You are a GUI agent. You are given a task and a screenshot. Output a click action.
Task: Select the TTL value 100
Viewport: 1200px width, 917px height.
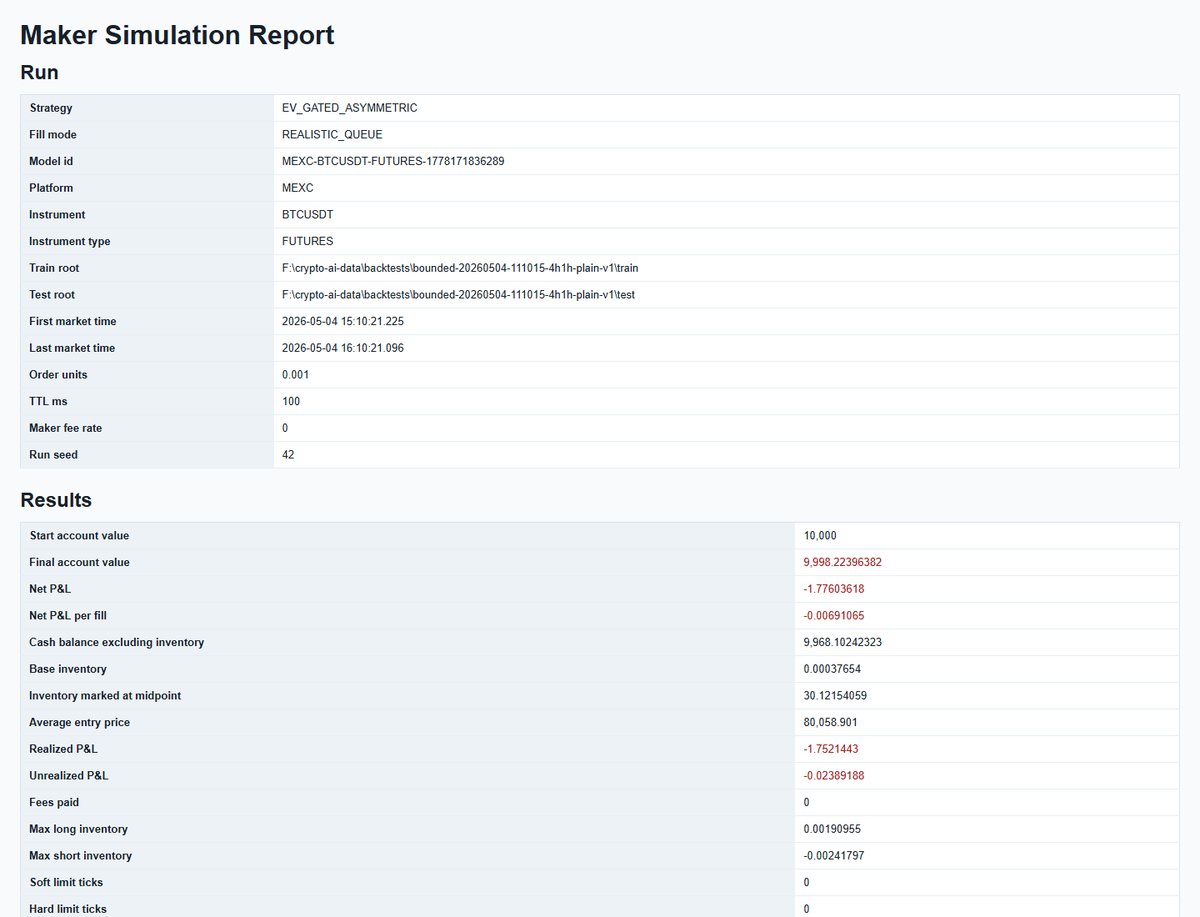point(291,401)
